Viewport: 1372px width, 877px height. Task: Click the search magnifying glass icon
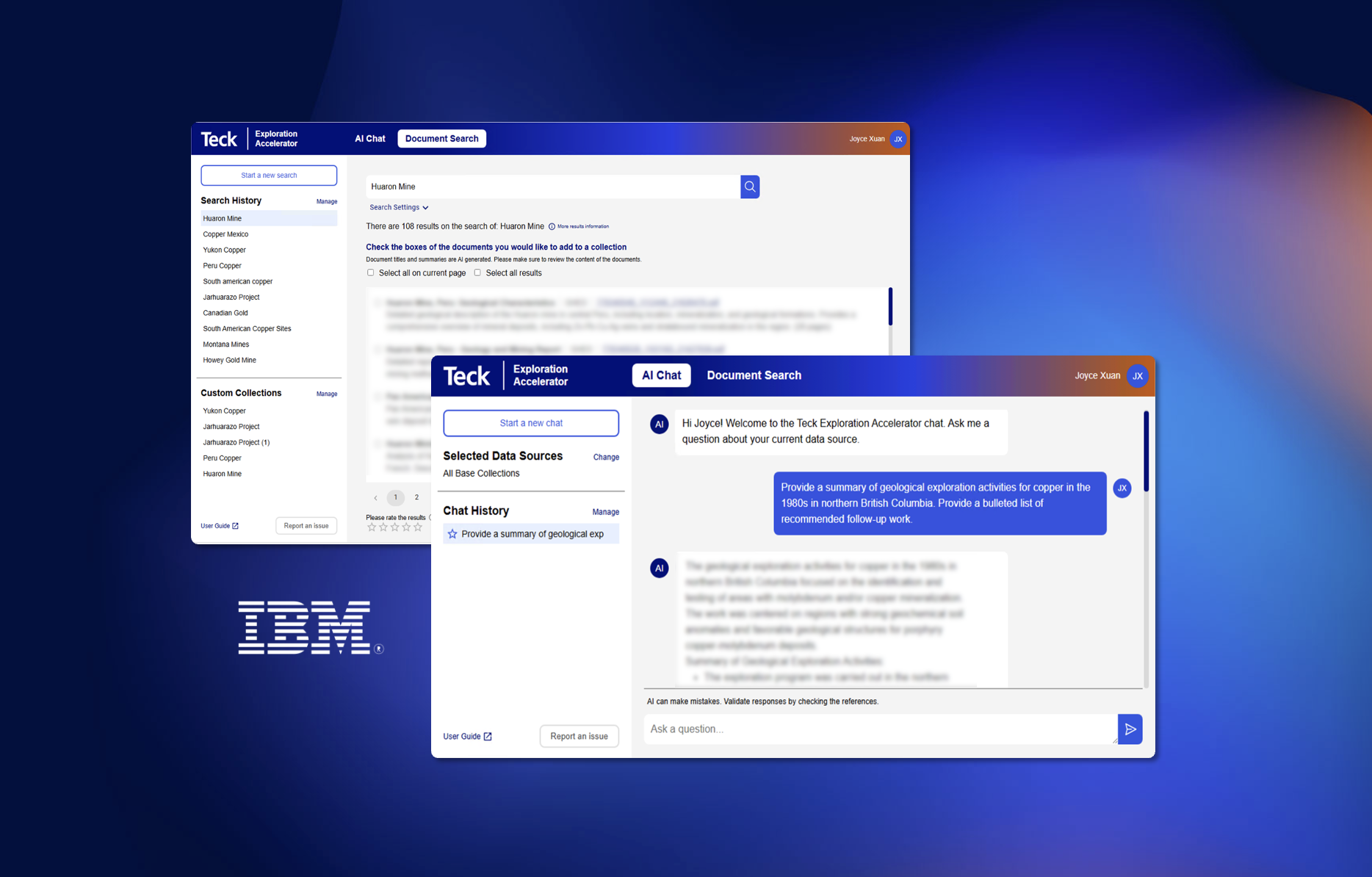click(749, 187)
